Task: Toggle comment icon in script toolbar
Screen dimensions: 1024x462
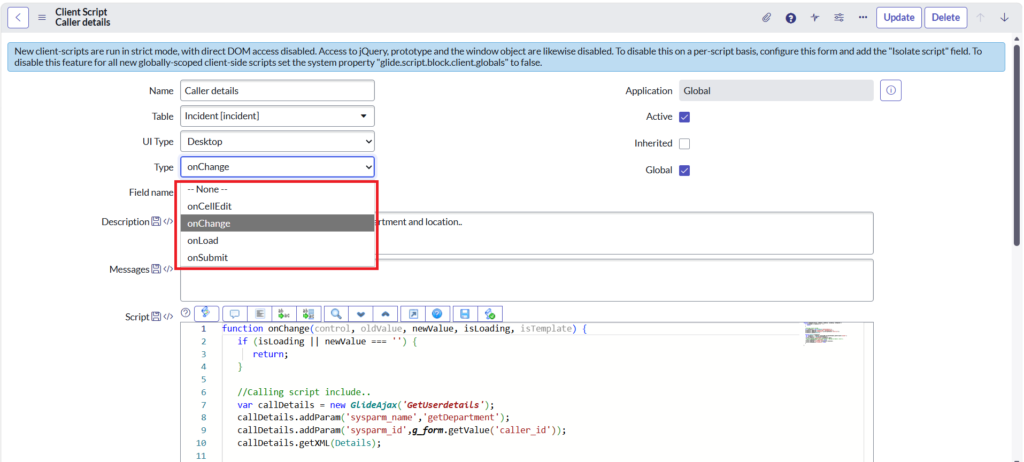Action: coord(235,314)
